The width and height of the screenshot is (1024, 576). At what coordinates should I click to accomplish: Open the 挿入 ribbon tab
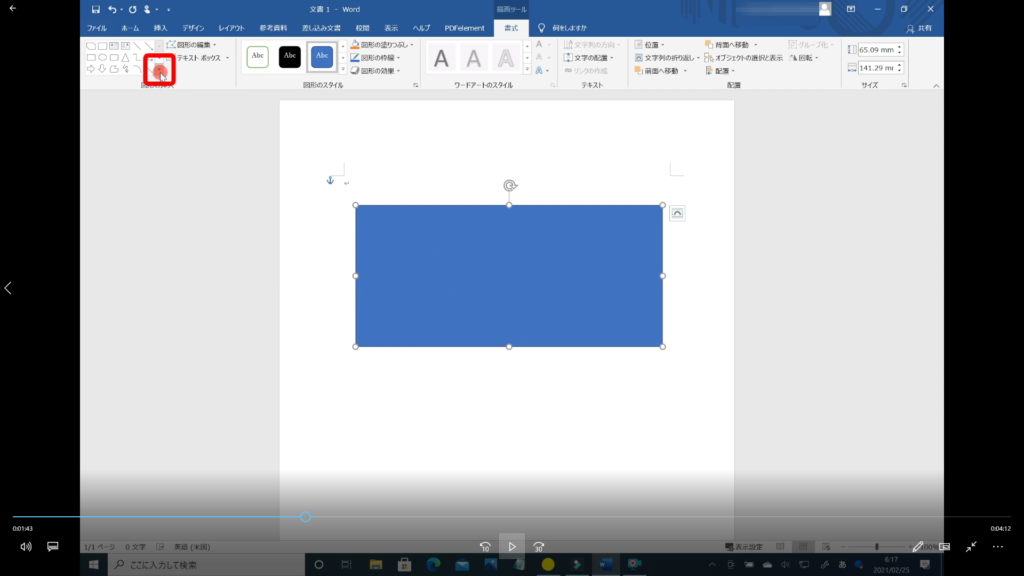pos(160,28)
